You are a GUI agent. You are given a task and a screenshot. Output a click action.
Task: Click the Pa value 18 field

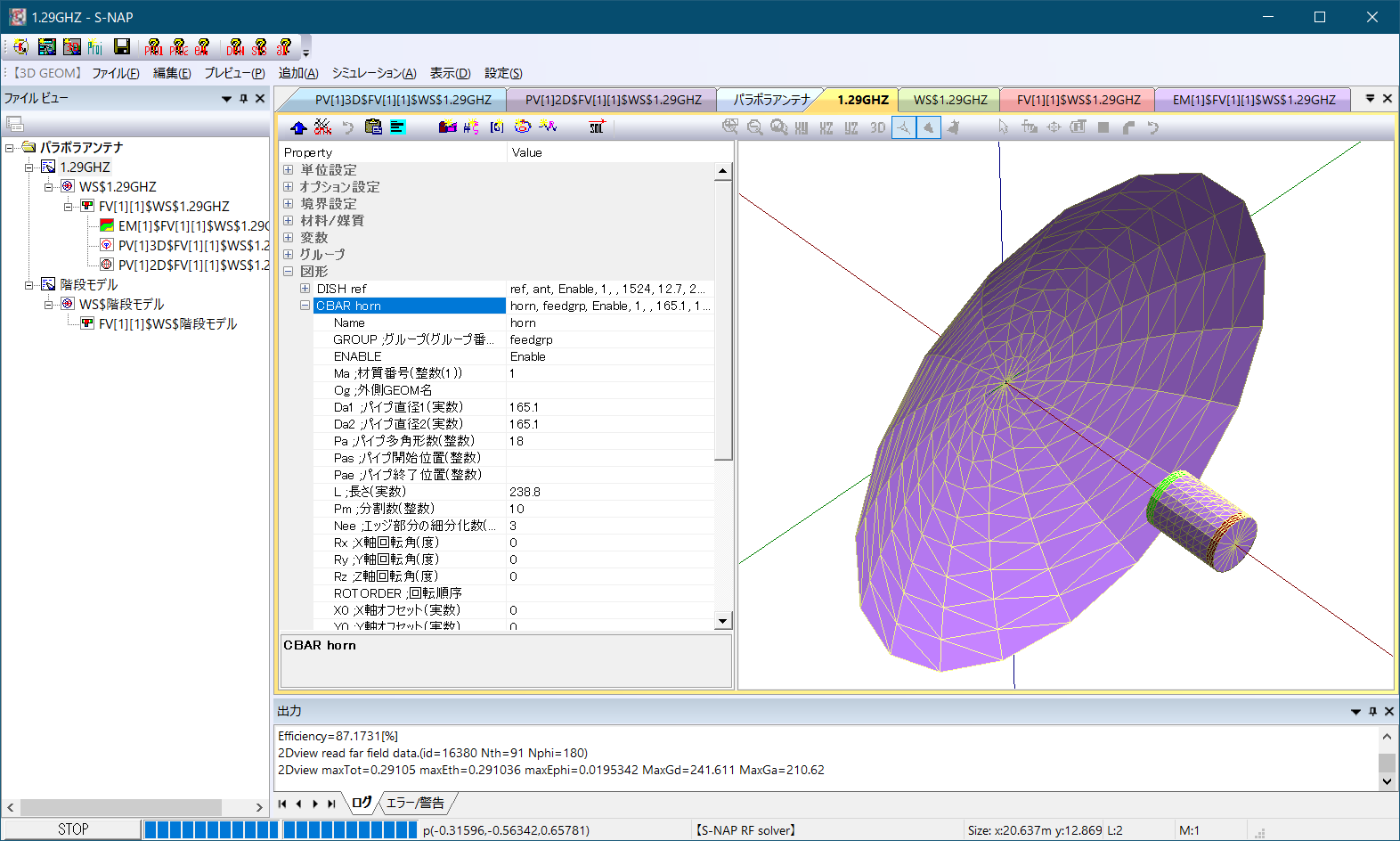point(610,441)
